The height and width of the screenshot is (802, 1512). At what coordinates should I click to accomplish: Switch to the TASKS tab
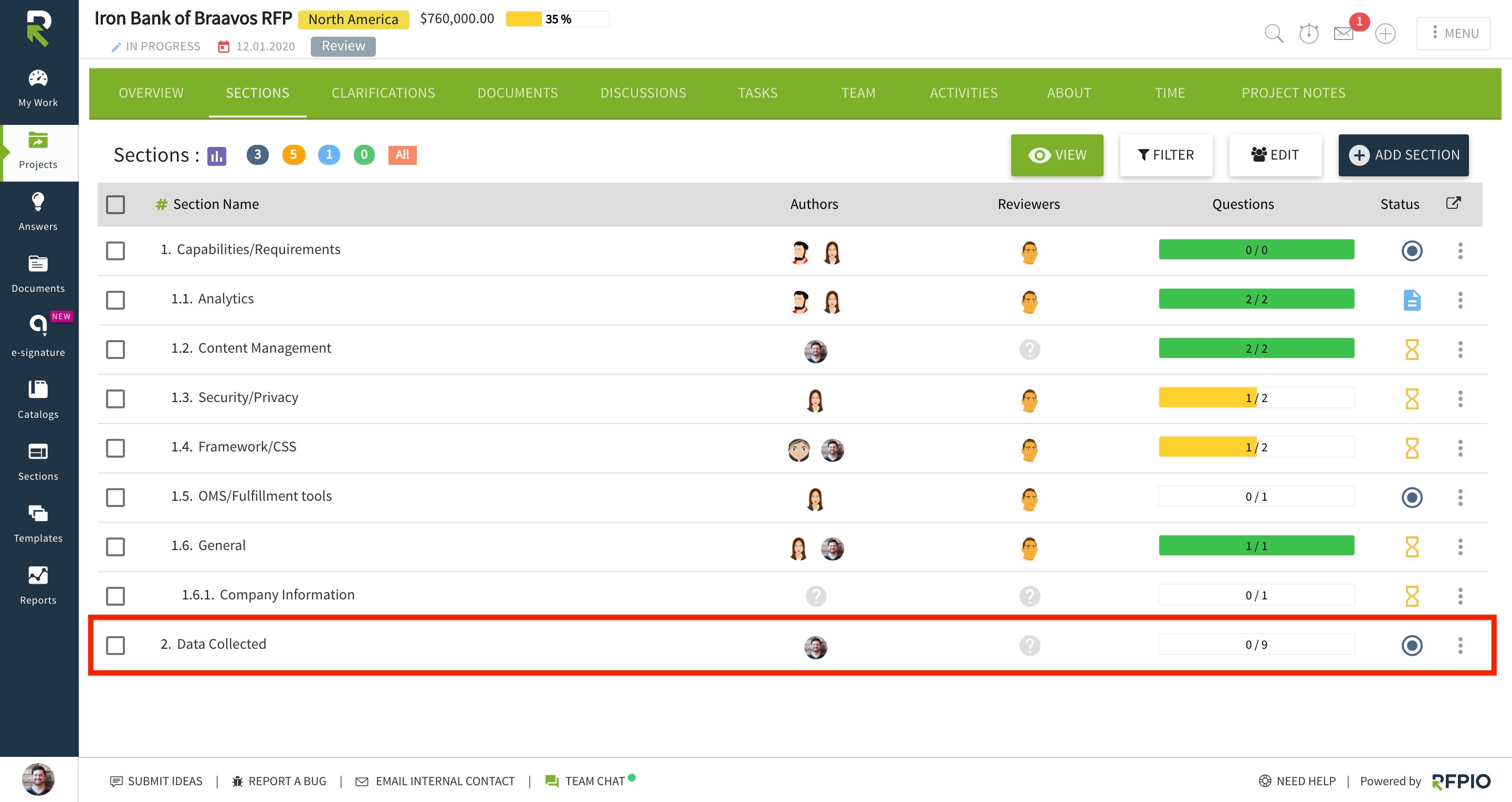click(x=757, y=93)
